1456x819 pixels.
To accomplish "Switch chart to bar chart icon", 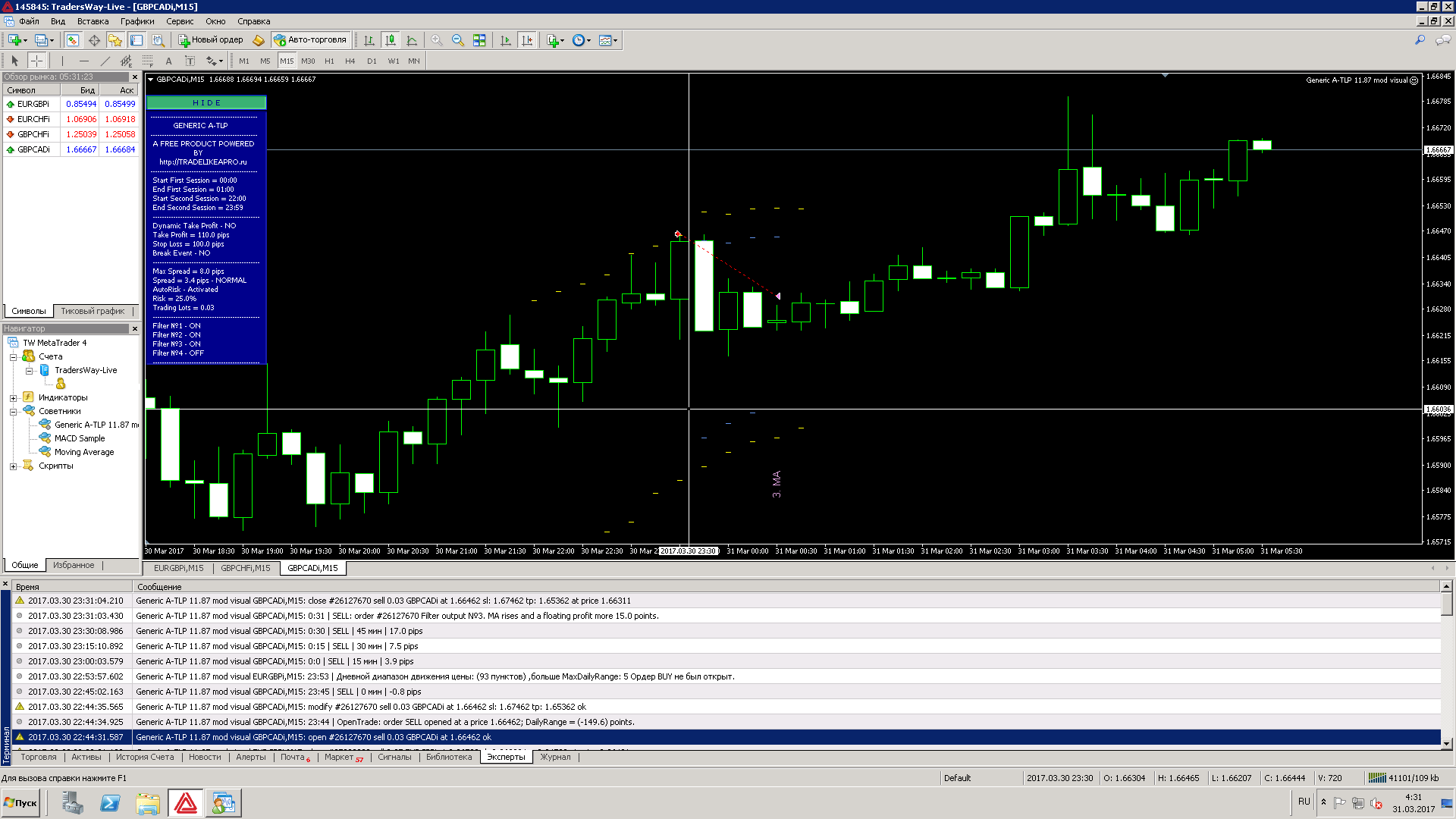I will (369, 40).
